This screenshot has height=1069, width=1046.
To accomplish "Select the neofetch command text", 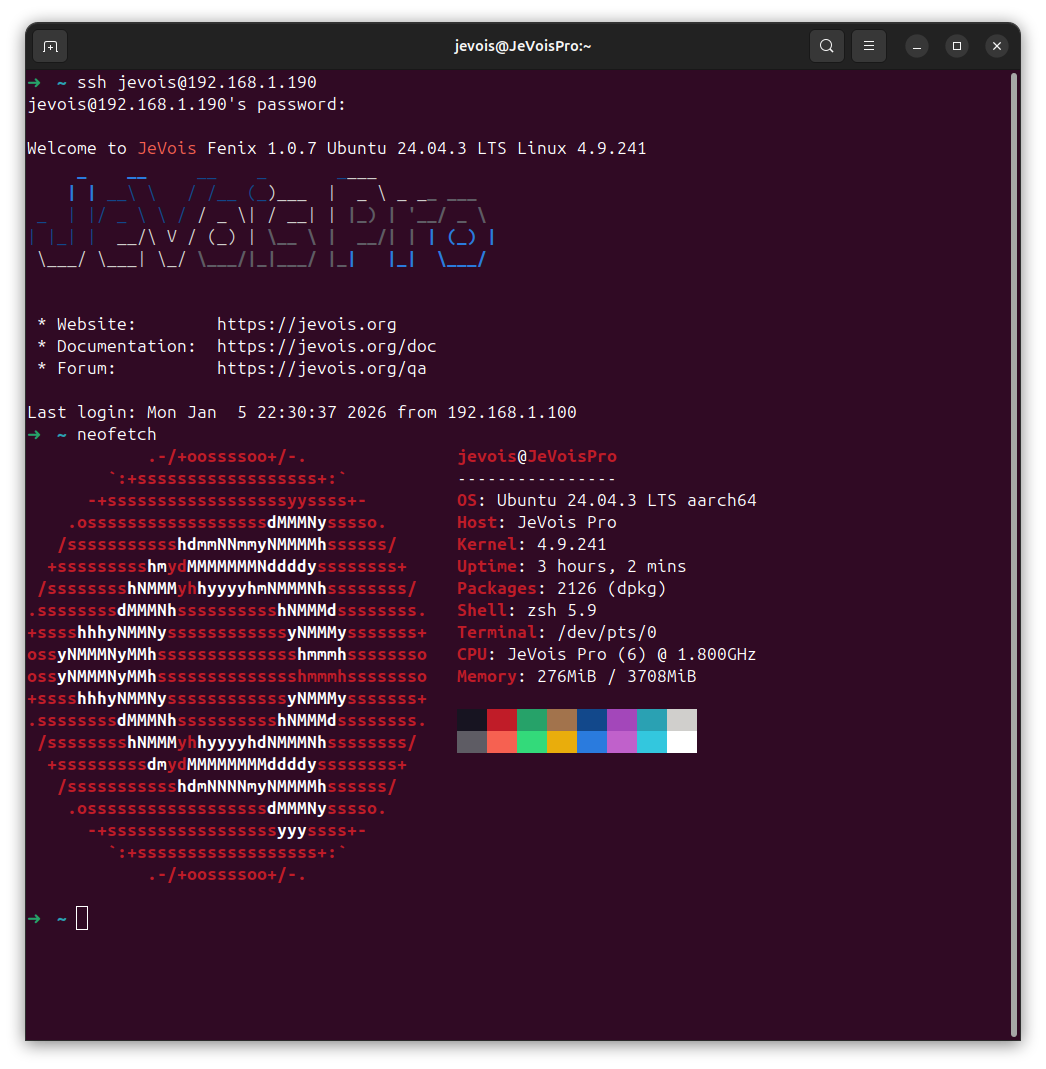I will [116, 434].
